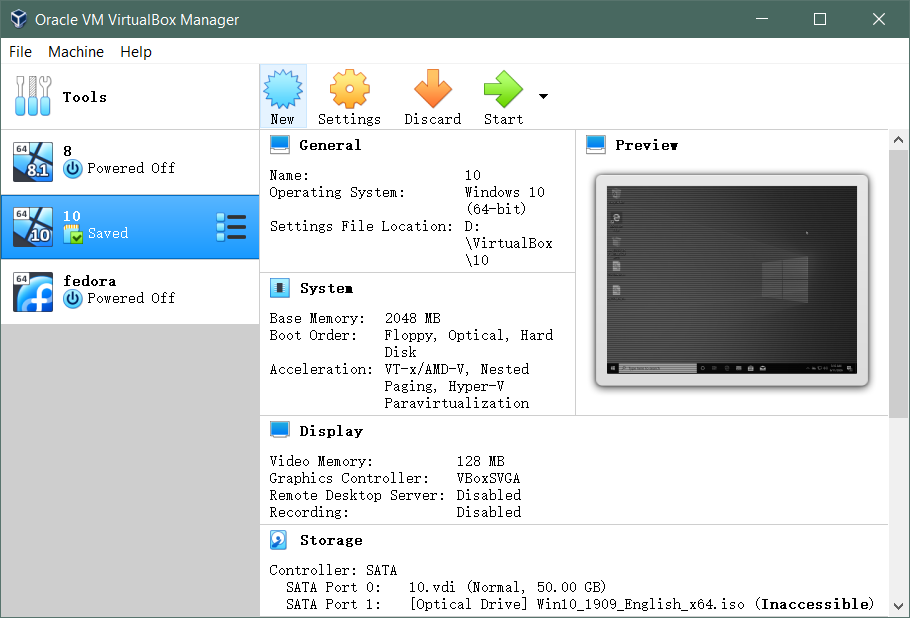The height and width of the screenshot is (618, 910).
Task: Start the VM using green arrow icon
Action: click(x=503, y=89)
